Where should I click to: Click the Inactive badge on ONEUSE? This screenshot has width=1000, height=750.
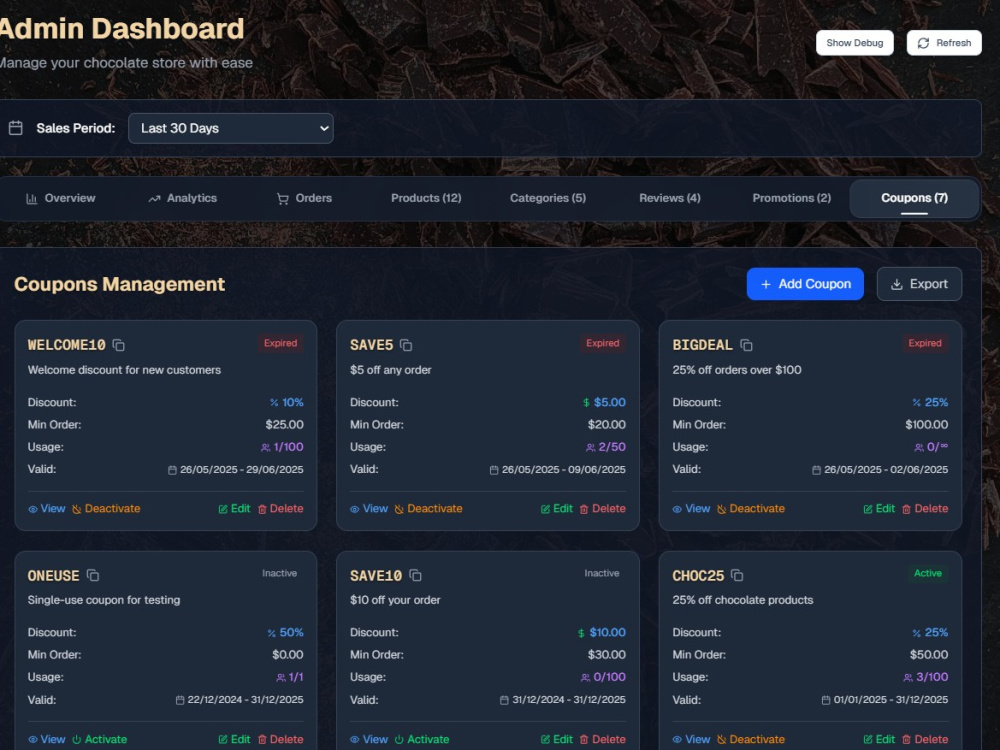click(279, 573)
